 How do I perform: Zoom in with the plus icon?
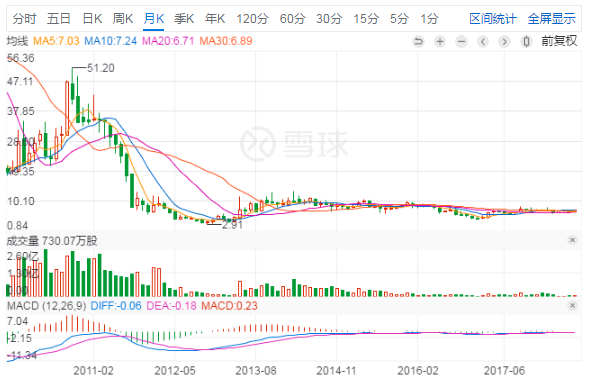pyautogui.click(x=440, y=41)
